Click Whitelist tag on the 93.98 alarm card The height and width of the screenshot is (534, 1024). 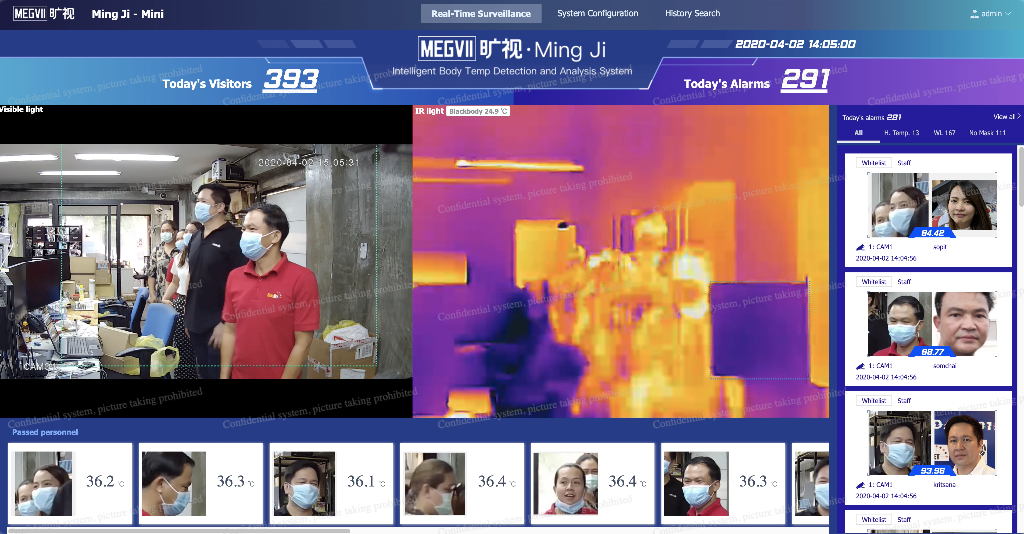[873, 400]
